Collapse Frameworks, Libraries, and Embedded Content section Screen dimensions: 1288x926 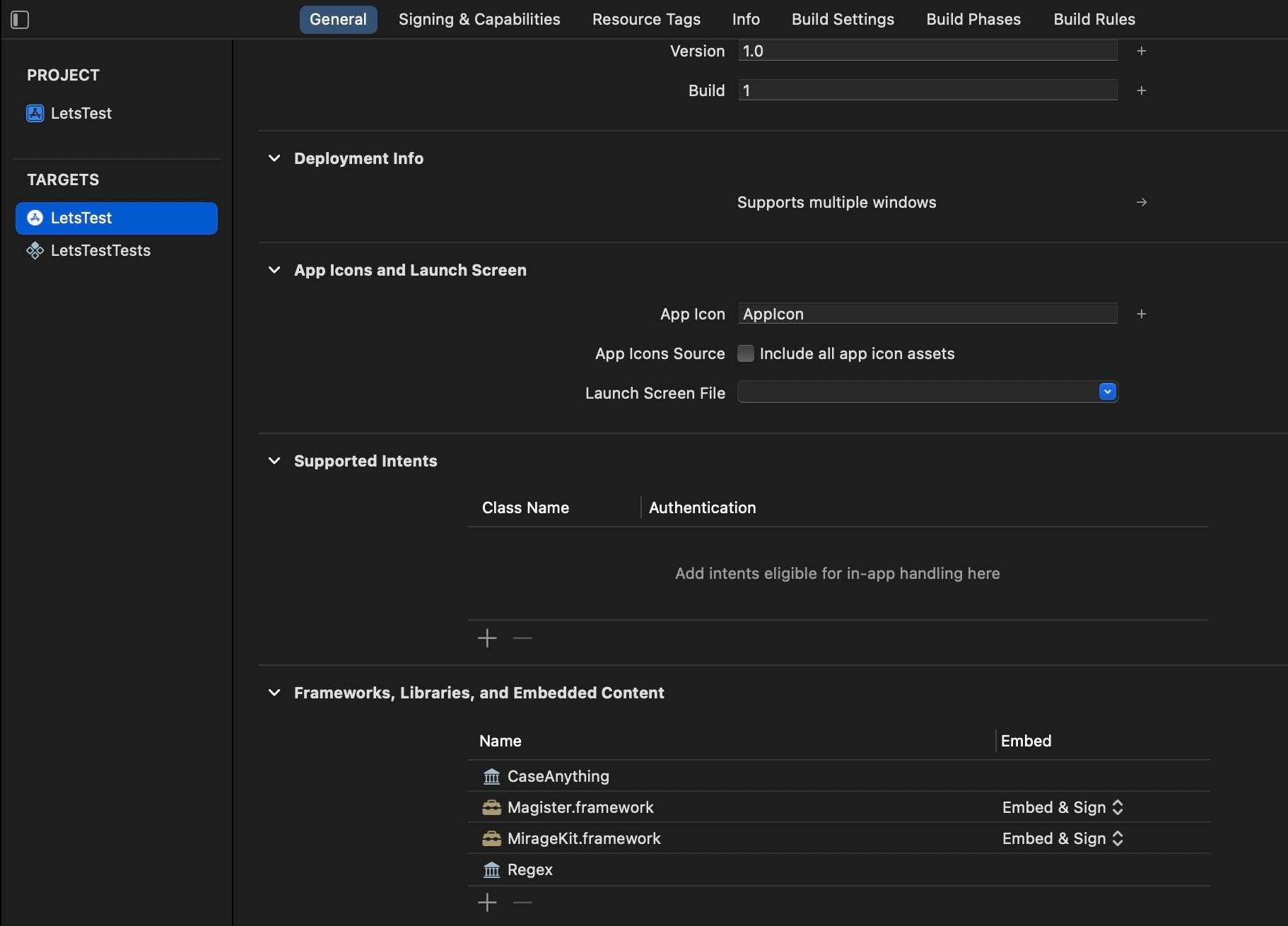coord(274,693)
